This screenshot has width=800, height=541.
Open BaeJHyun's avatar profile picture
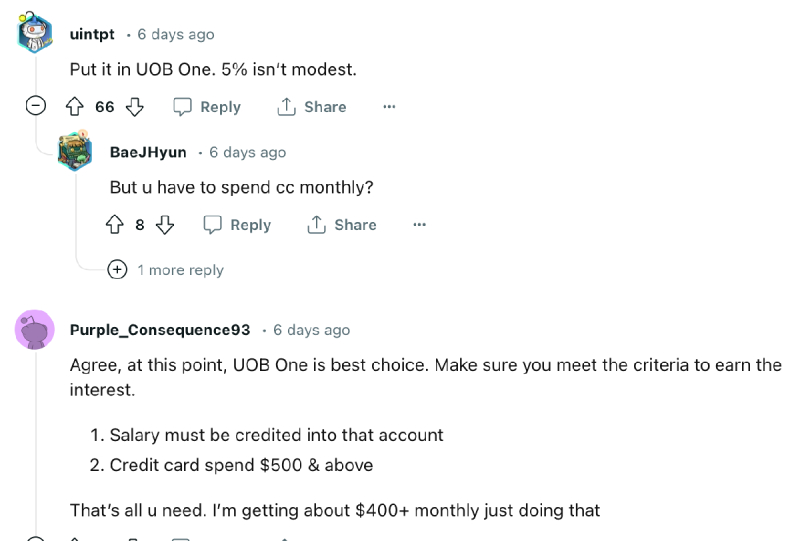click(75, 151)
